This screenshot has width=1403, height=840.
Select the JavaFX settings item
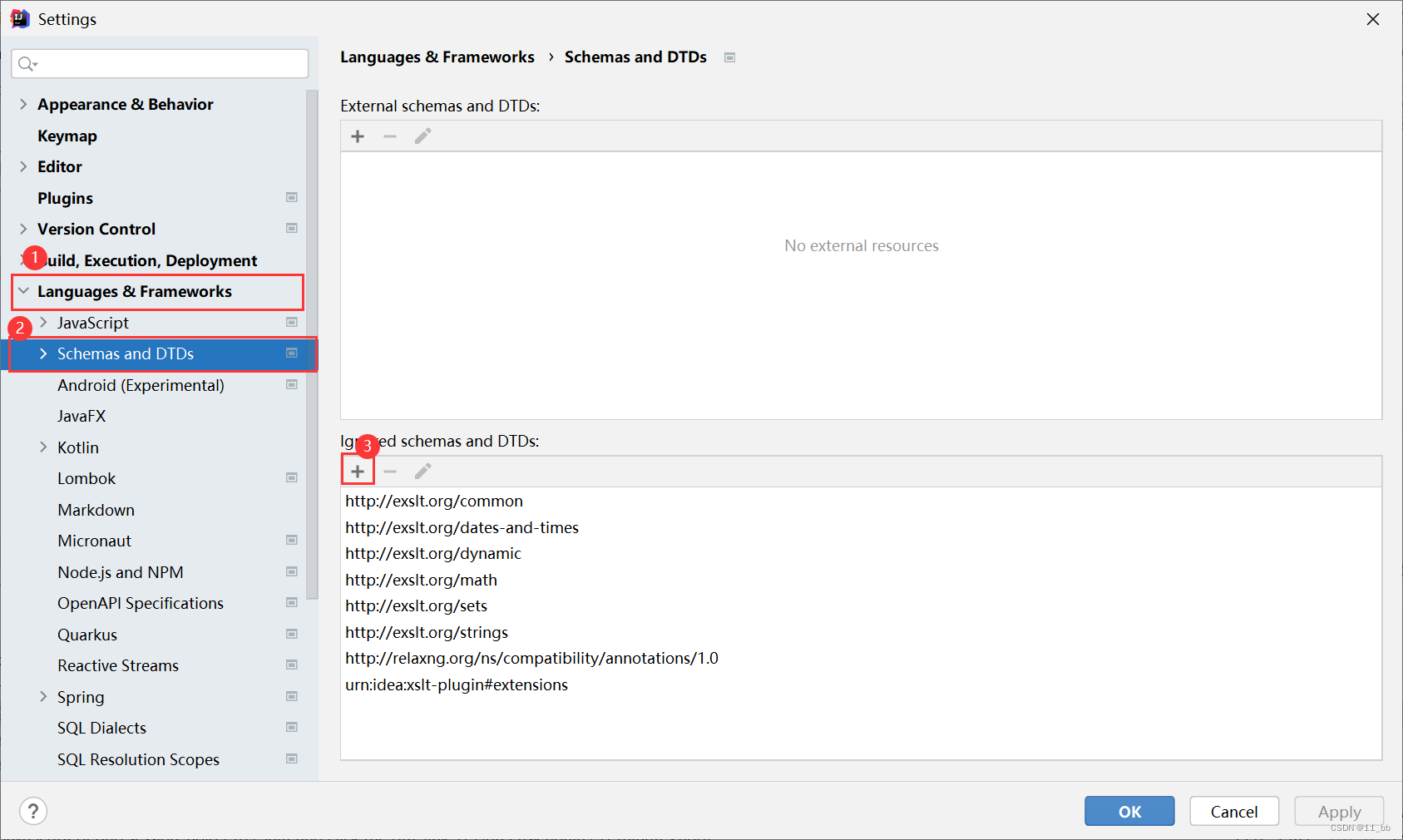(x=82, y=416)
